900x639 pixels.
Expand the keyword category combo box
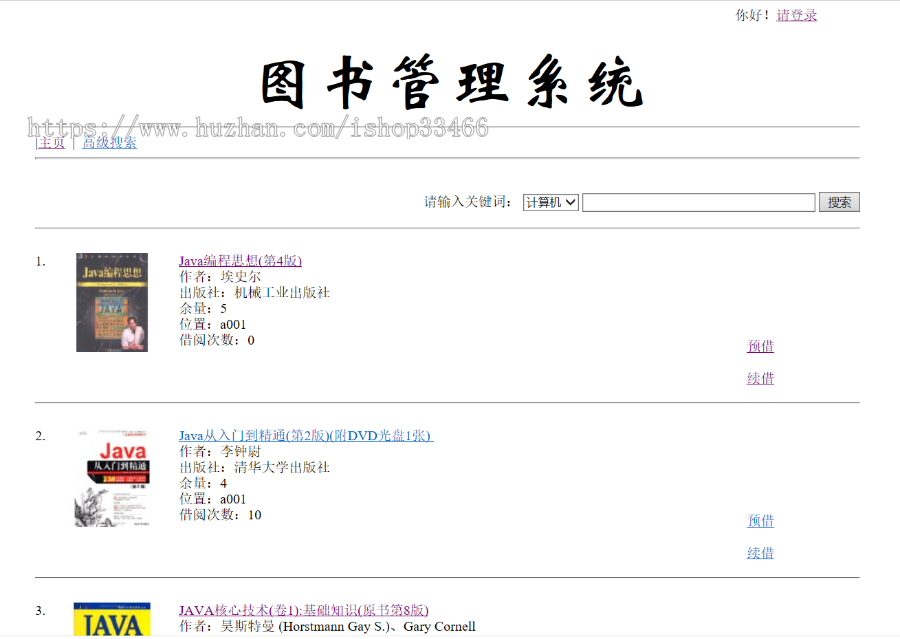click(x=549, y=202)
